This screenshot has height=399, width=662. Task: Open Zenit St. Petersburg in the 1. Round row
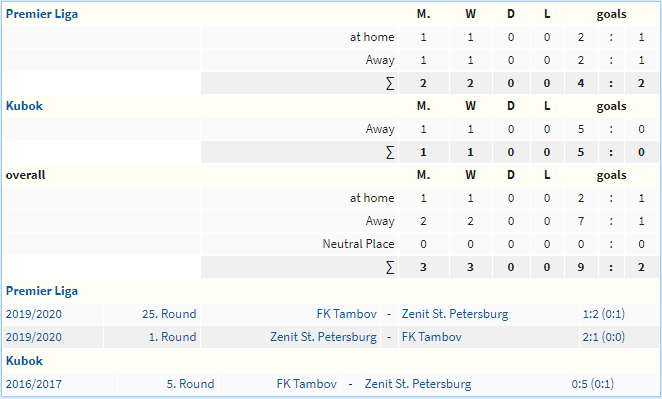click(x=323, y=337)
